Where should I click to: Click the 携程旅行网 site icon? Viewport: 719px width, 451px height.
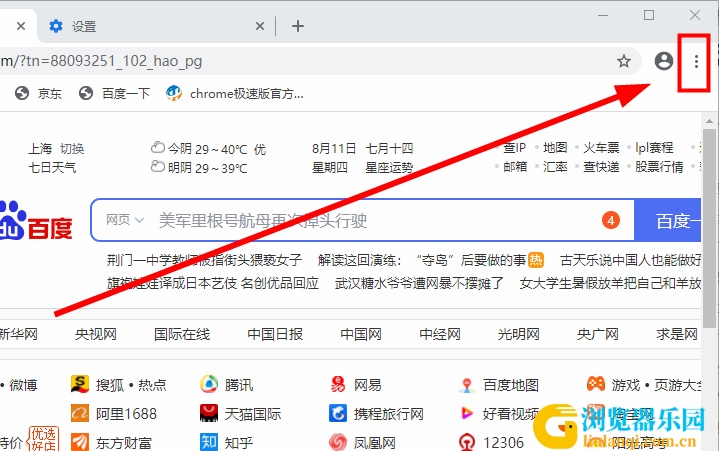point(338,413)
